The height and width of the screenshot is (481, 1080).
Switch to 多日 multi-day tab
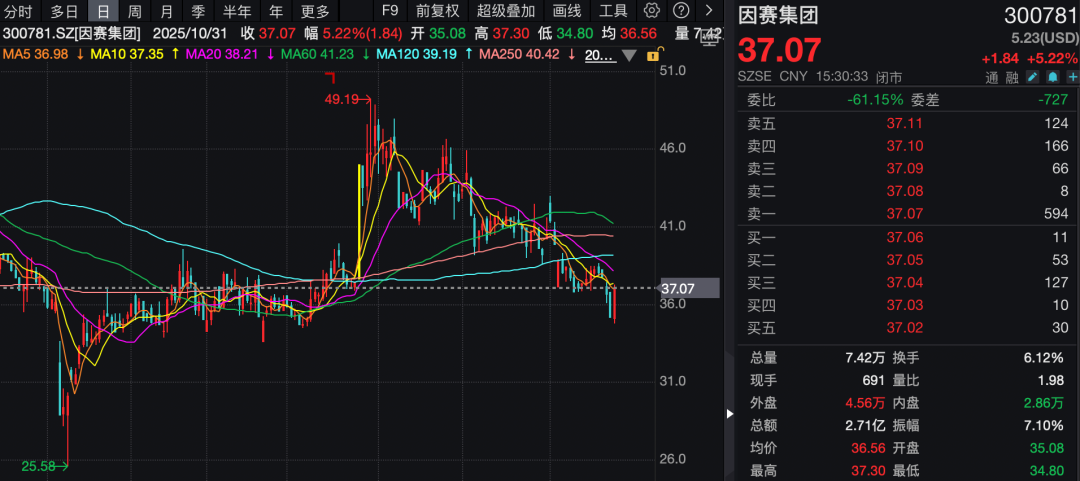pos(65,11)
